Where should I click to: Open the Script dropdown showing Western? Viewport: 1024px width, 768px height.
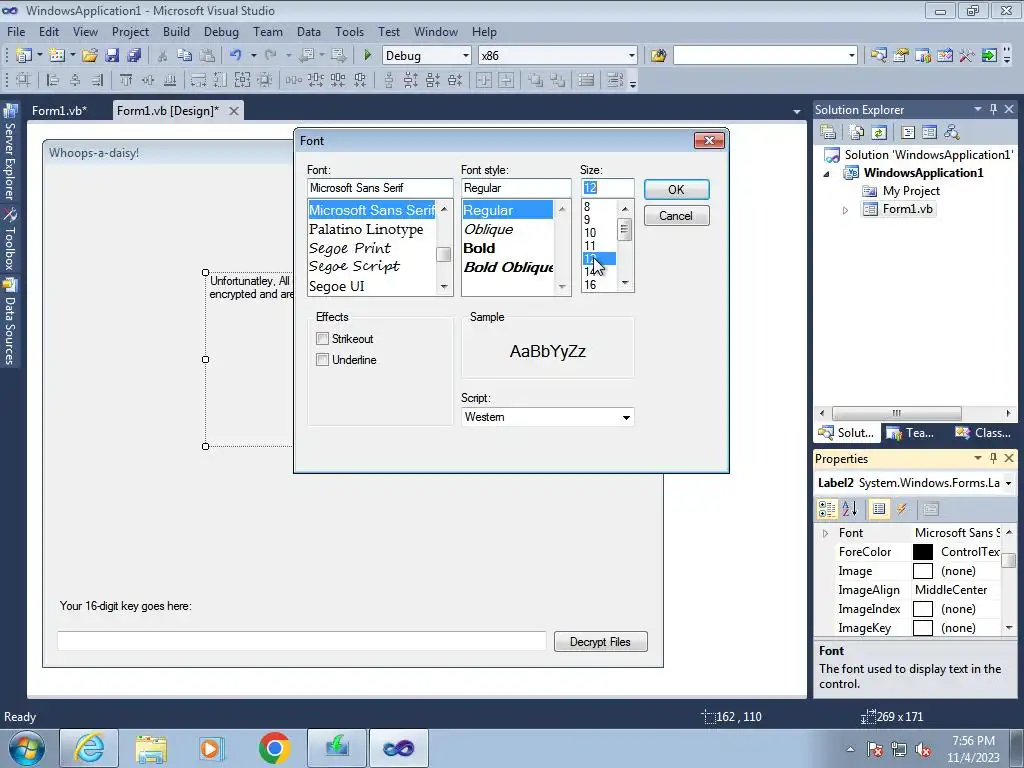click(626, 417)
